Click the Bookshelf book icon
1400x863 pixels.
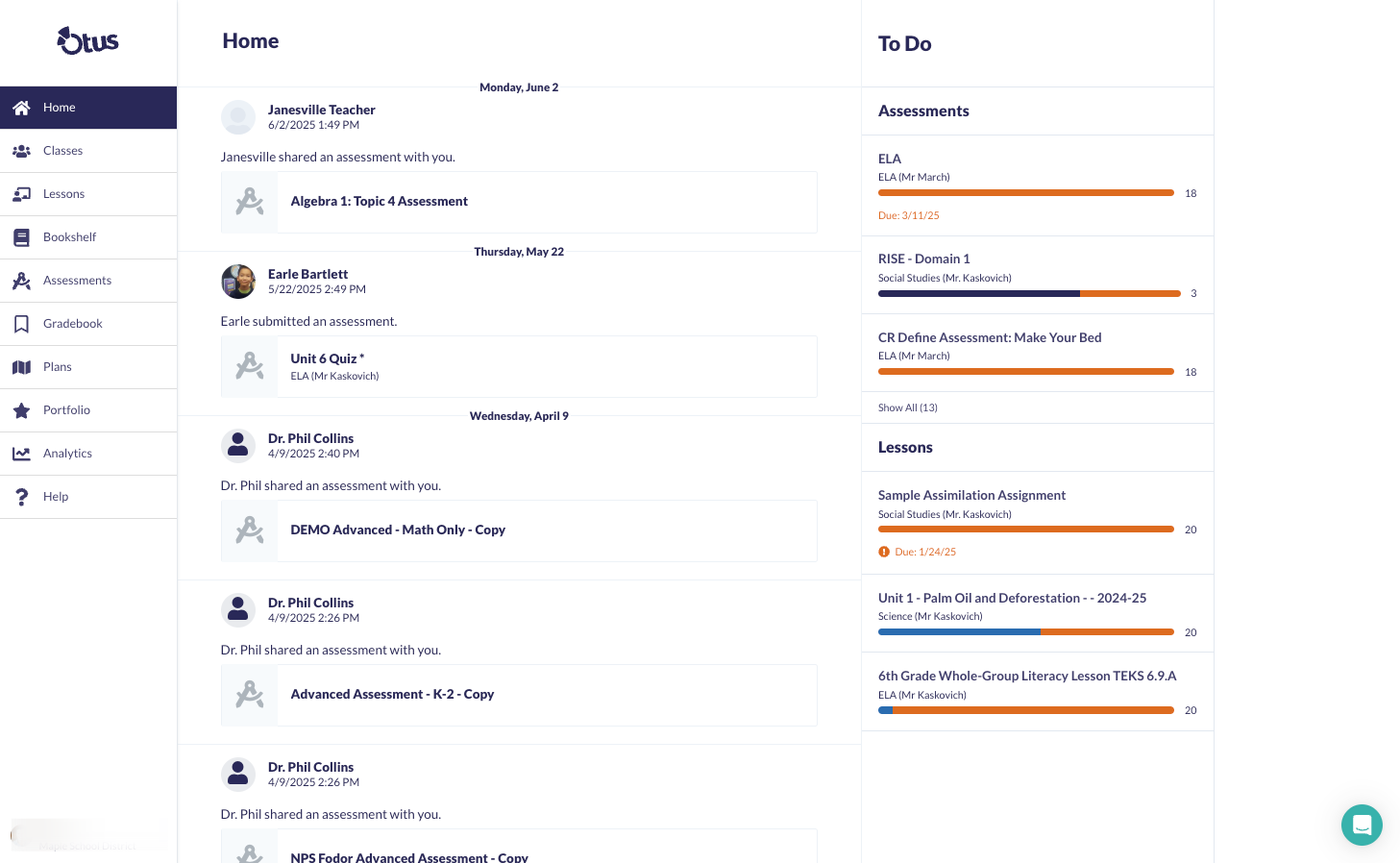[x=21, y=237]
